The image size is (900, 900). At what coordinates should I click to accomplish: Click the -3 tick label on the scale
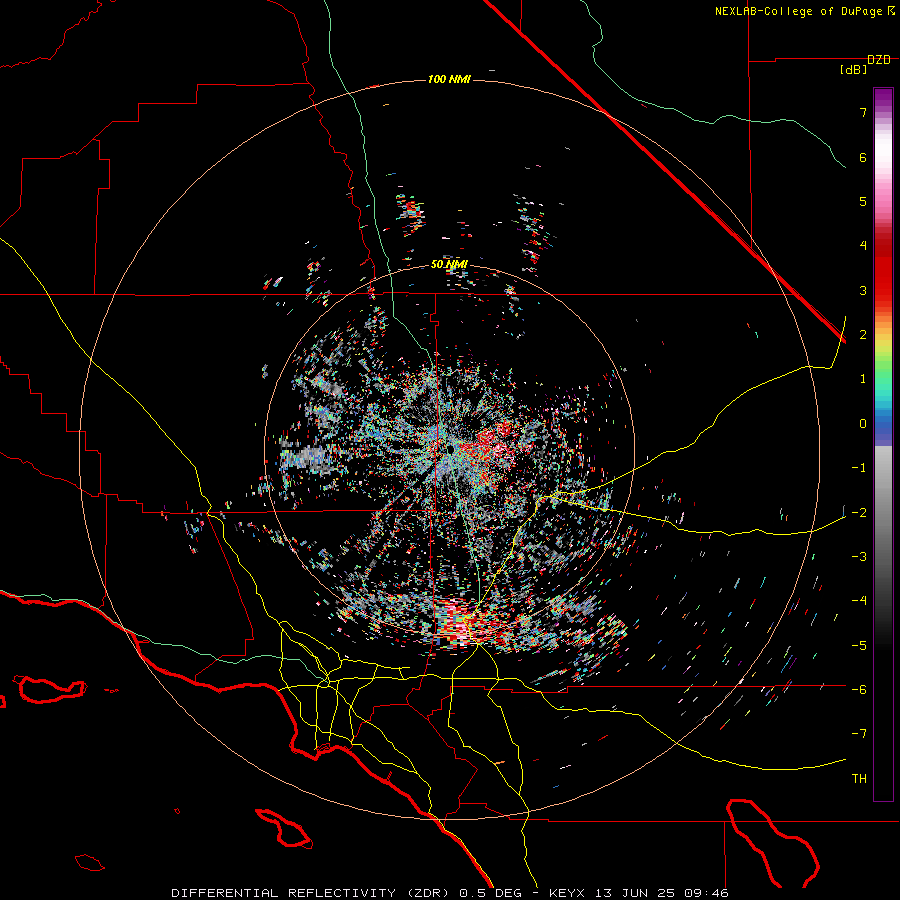pos(859,557)
